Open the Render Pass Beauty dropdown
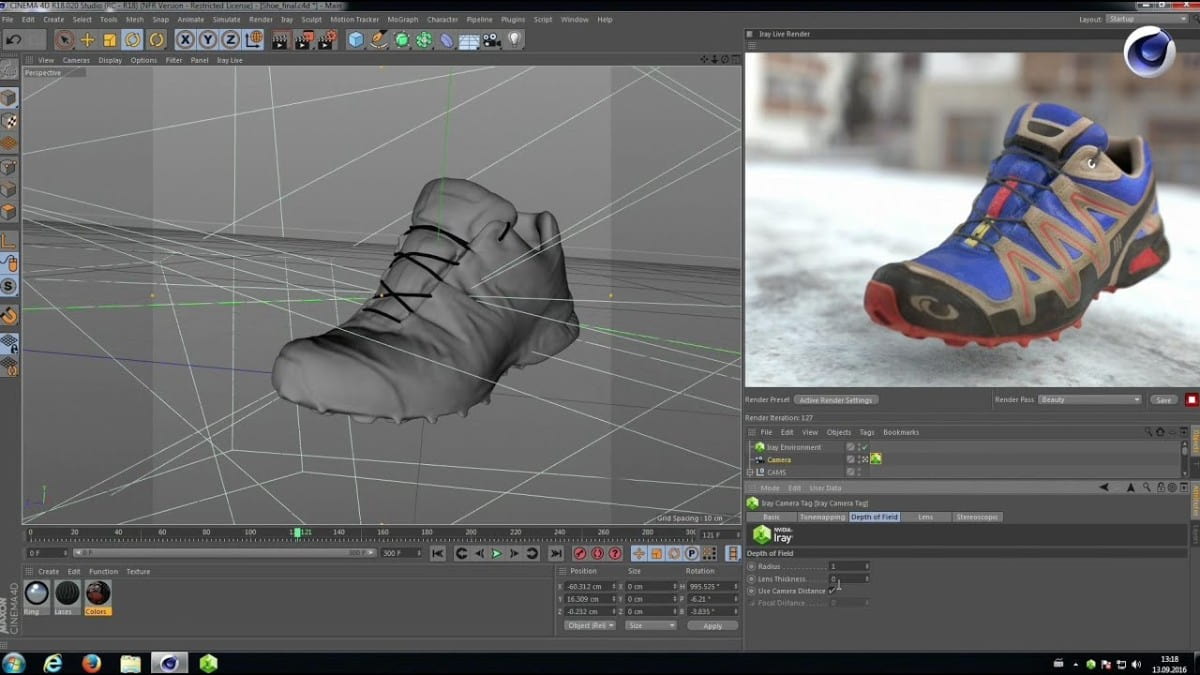This screenshot has width=1200, height=675. (x=1090, y=400)
